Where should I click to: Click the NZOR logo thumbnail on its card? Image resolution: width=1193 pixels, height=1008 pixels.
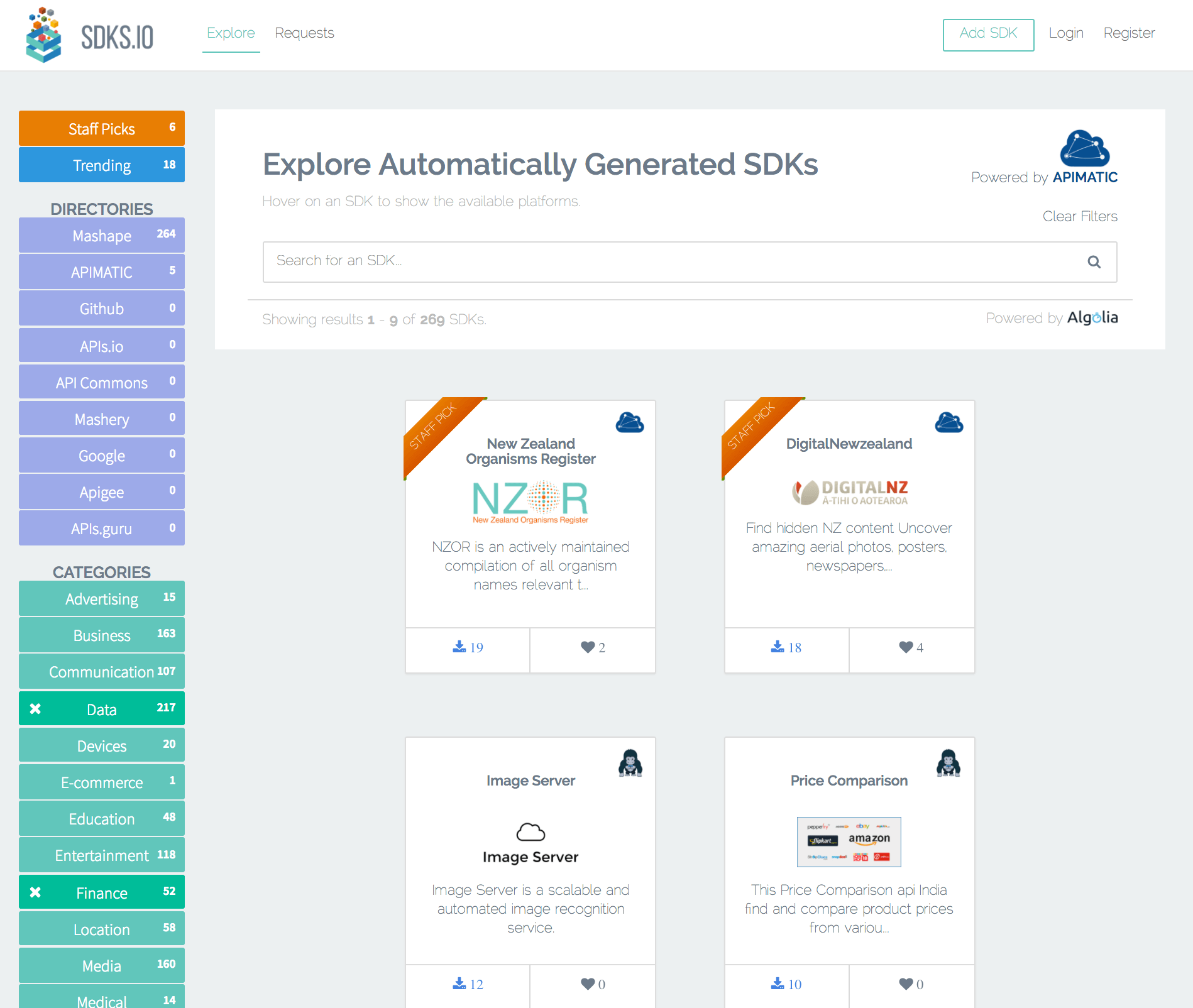[x=531, y=501]
